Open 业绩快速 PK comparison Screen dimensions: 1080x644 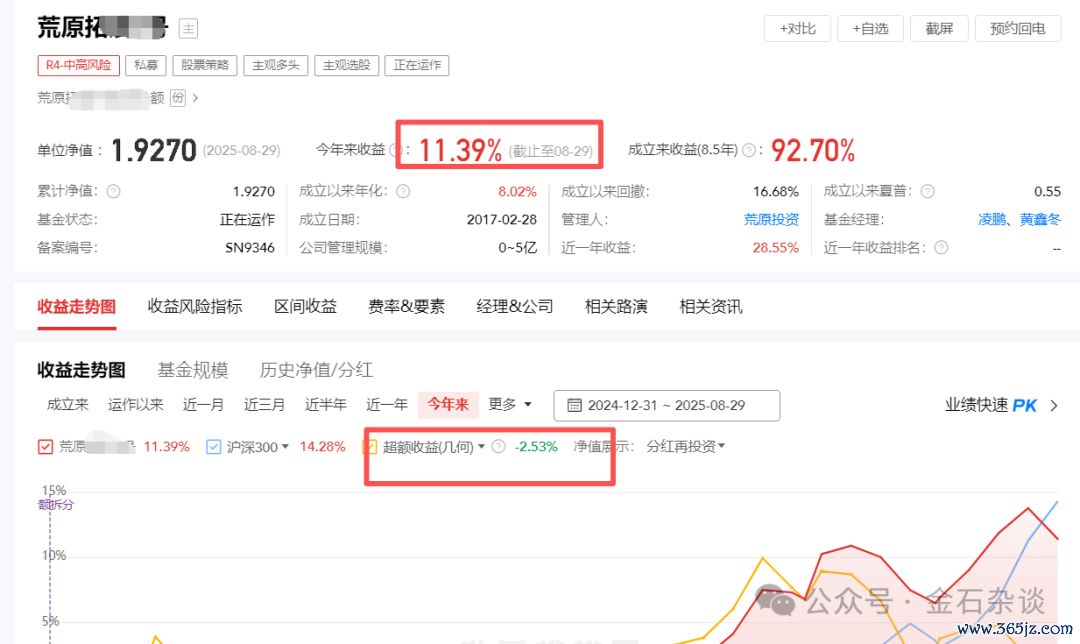pos(990,405)
